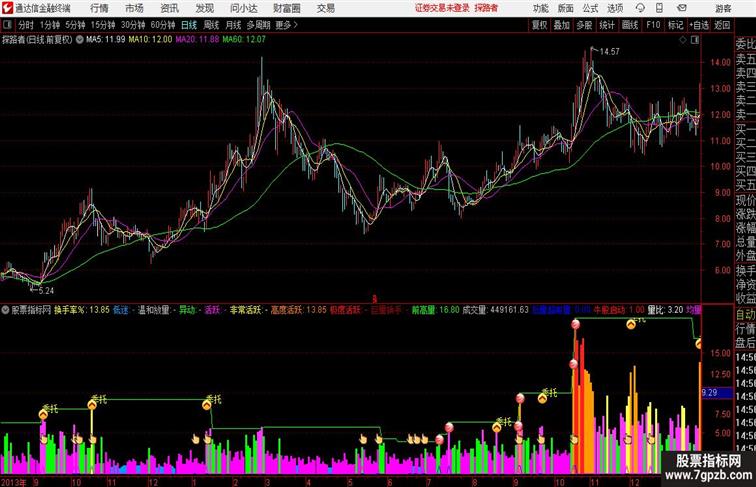This screenshot has width=756, height=487.
Task: Click 量比: 3.20 indicator text
Action: point(665,310)
